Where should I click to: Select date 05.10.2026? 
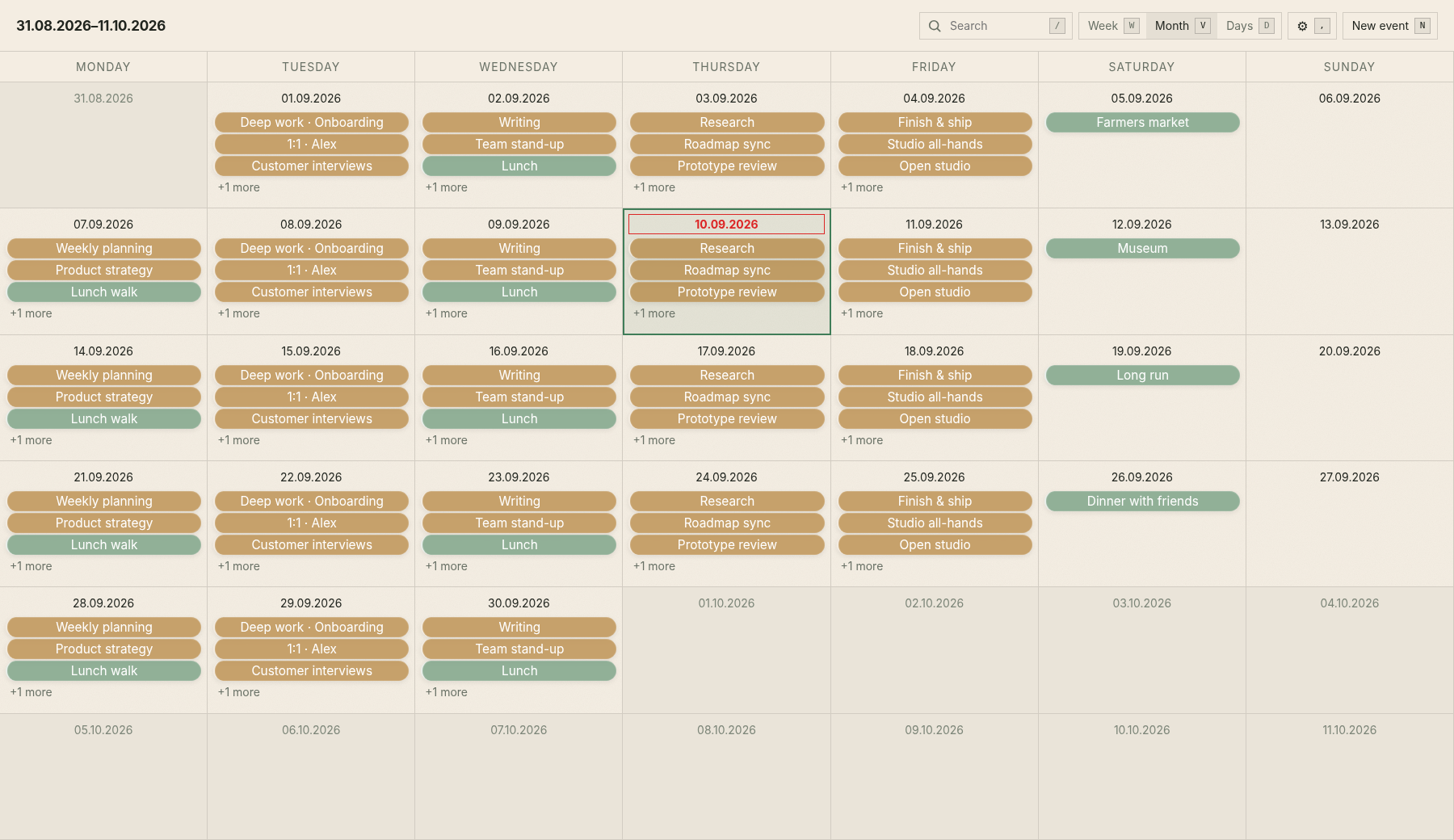[x=103, y=730]
